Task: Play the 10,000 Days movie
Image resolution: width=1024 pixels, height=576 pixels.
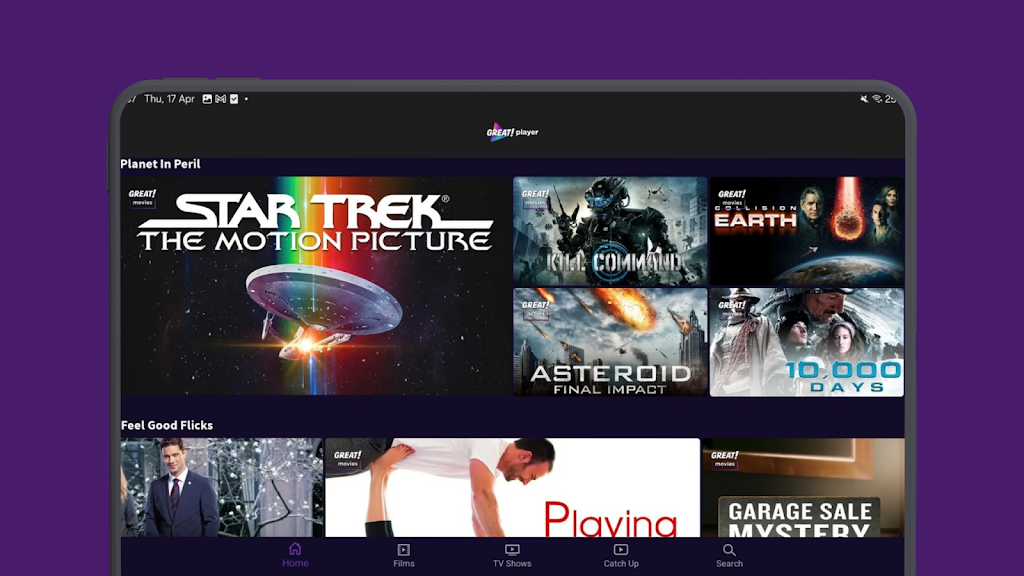Action: tap(806, 342)
